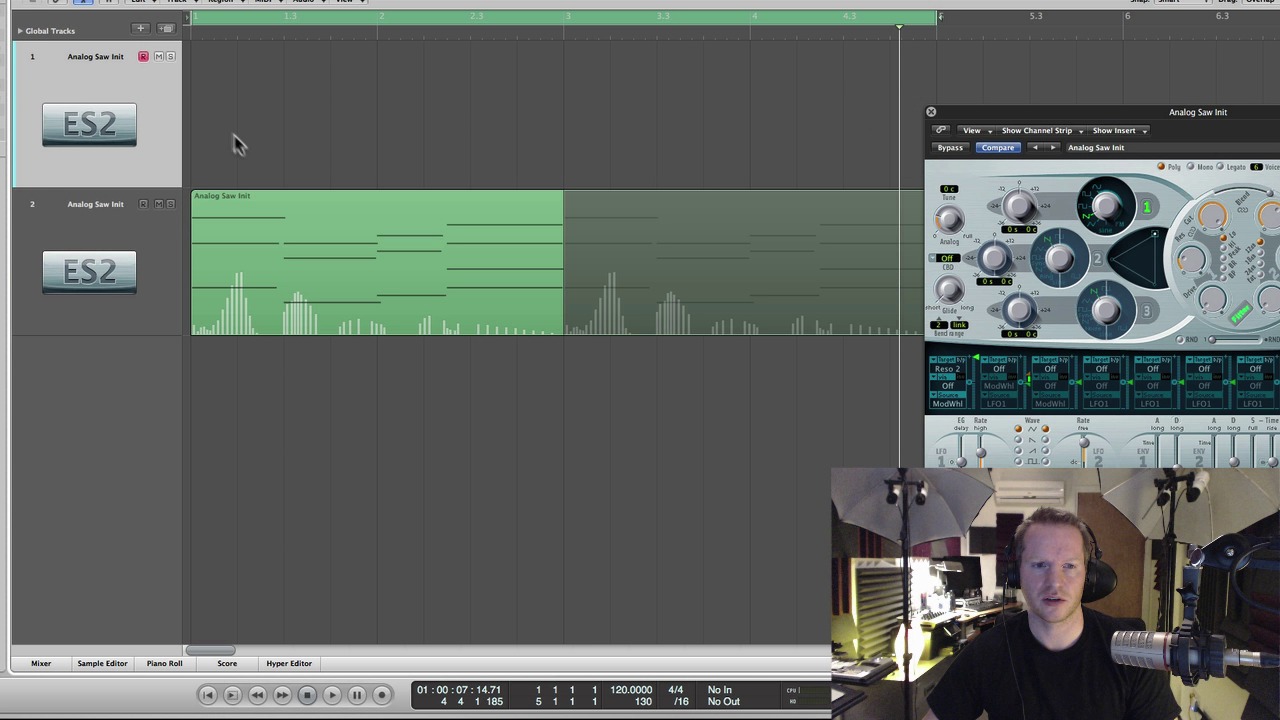Open Show Channel Strip dropdown

(x=1042, y=130)
